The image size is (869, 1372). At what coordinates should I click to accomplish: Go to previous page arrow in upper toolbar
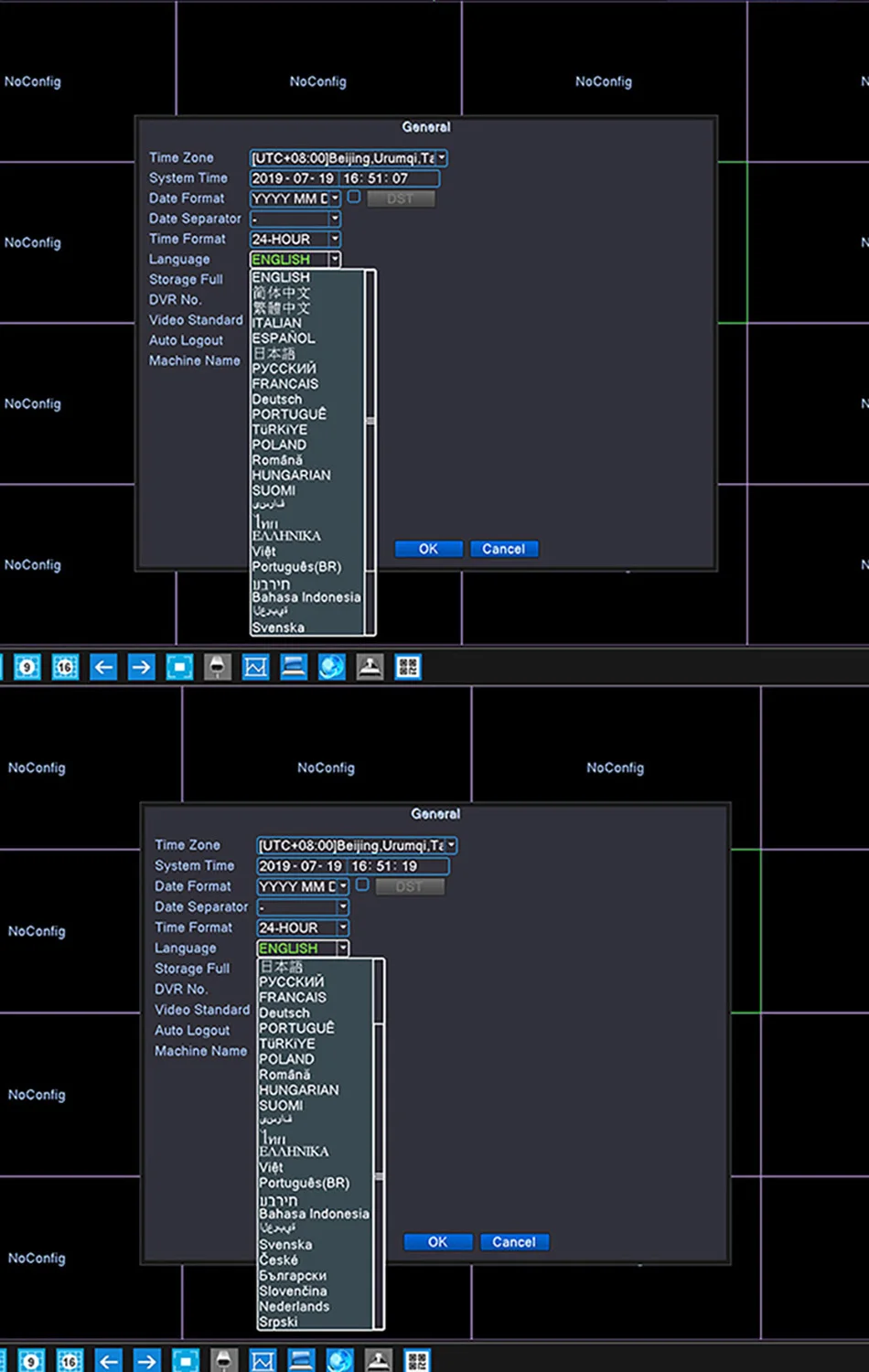tap(103, 667)
